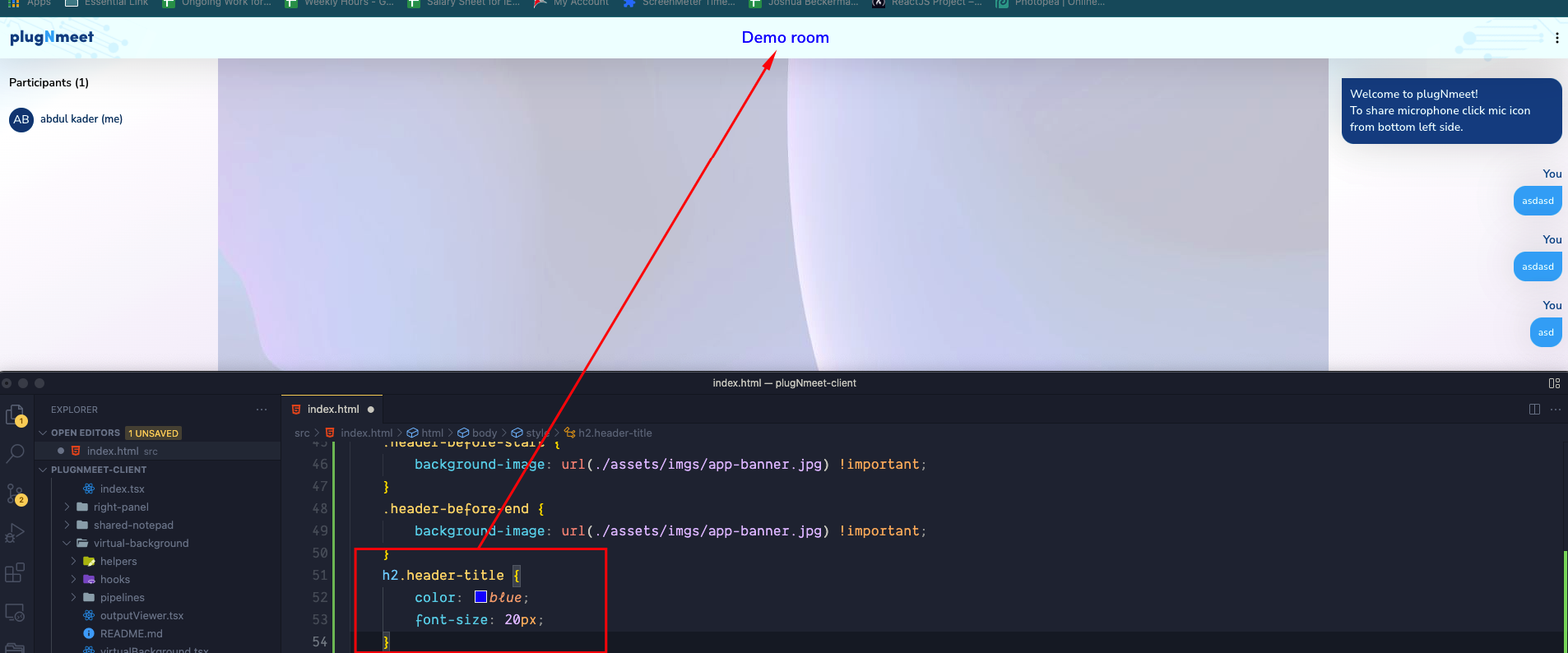Collapse the virtual-background folder
Screen dimensions: 1568x653
pyautogui.click(x=67, y=543)
